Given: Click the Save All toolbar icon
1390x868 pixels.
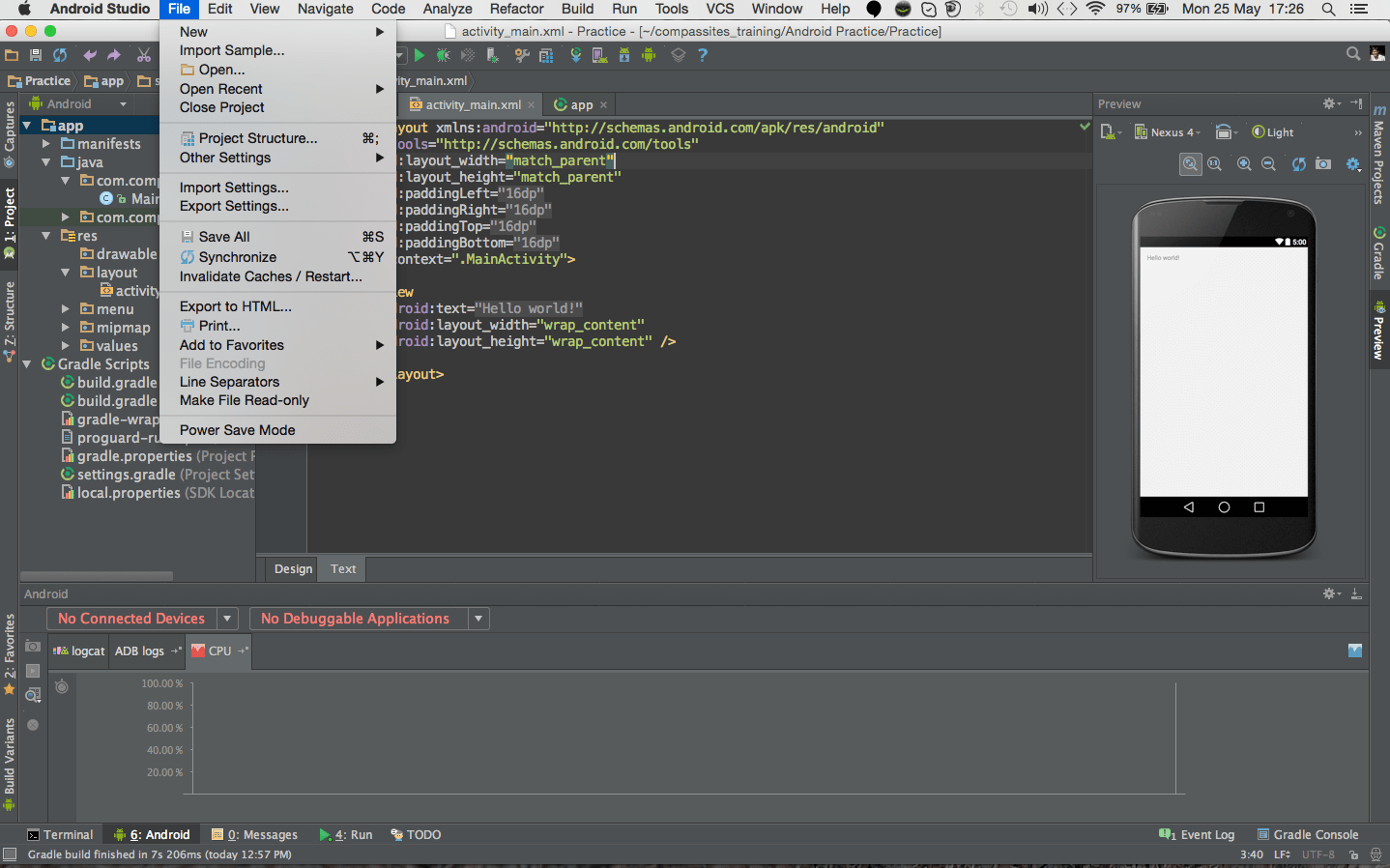Looking at the screenshot, I should pyautogui.click(x=36, y=55).
